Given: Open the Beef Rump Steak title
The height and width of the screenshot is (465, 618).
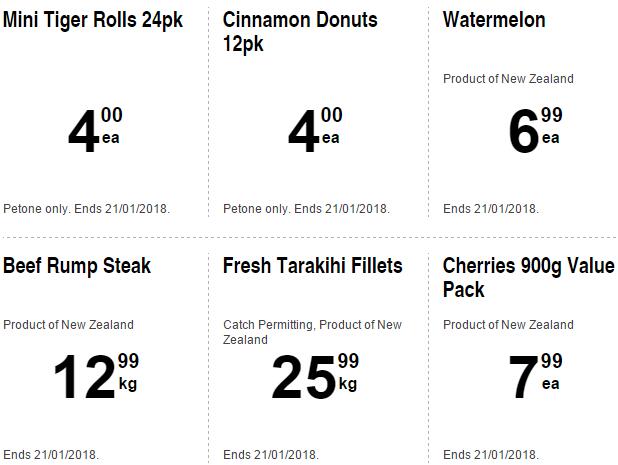Looking at the screenshot, I should coord(77,266).
